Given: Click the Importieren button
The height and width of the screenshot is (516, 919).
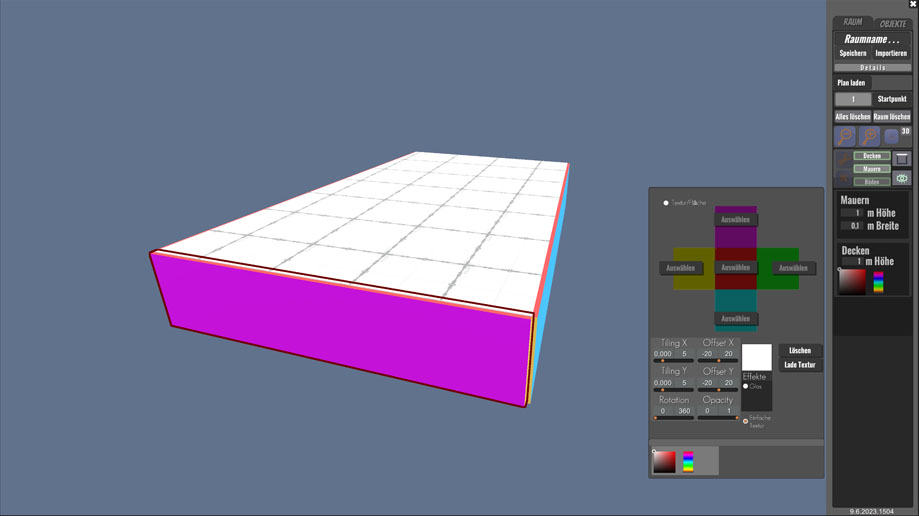Looking at the screenshot, I should (x=891, y=53).
